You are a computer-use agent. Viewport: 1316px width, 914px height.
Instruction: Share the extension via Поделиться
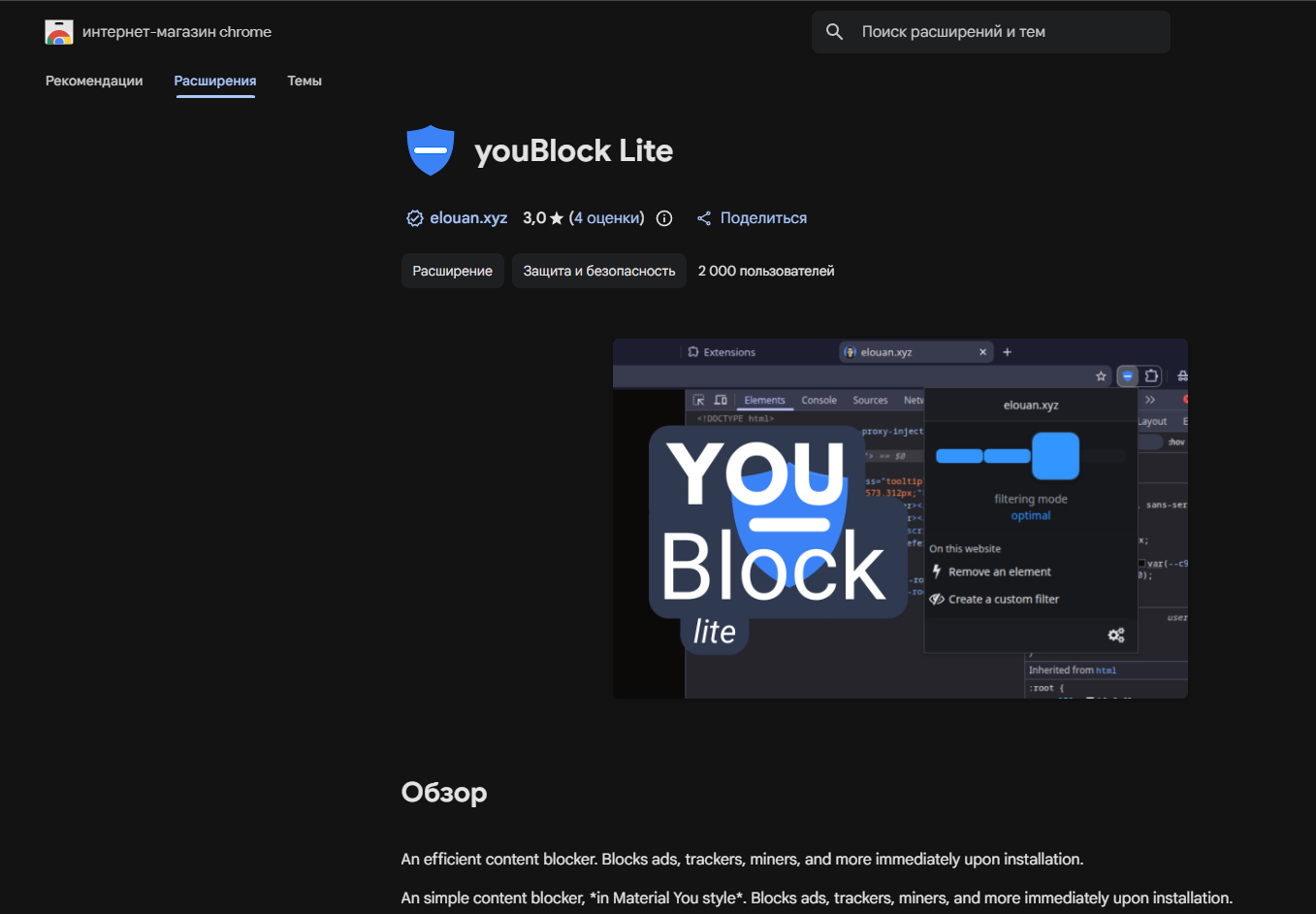752,218
